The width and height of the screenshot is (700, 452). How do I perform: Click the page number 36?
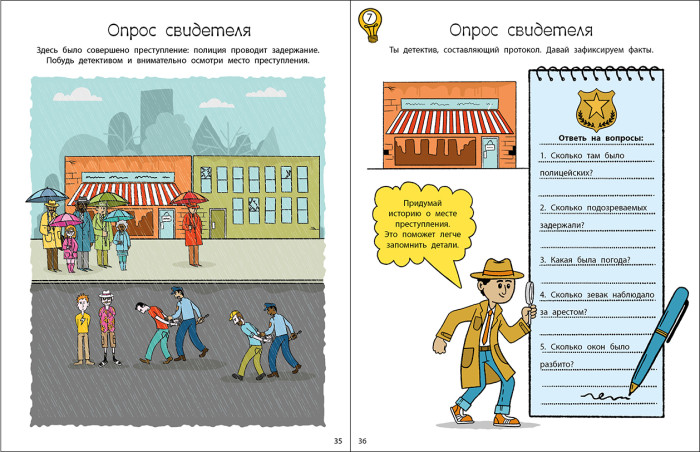(x=362, y=441)
